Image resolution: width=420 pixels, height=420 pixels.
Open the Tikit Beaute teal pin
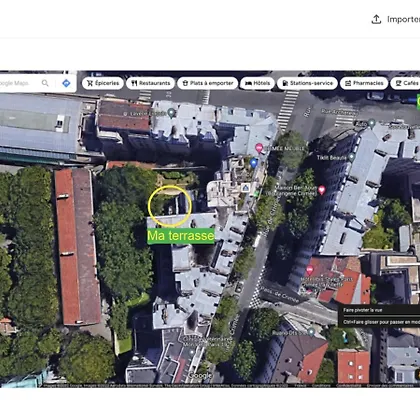click(x=351, y=157)
